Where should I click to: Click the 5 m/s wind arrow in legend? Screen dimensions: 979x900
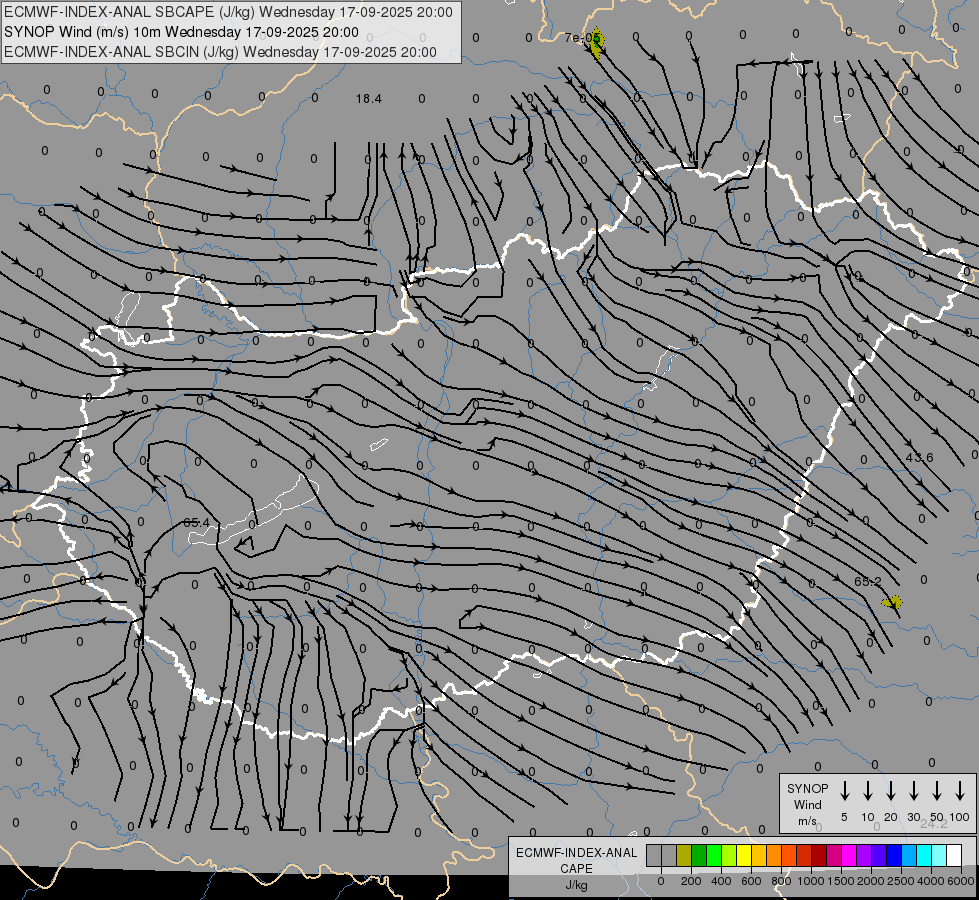845,791
